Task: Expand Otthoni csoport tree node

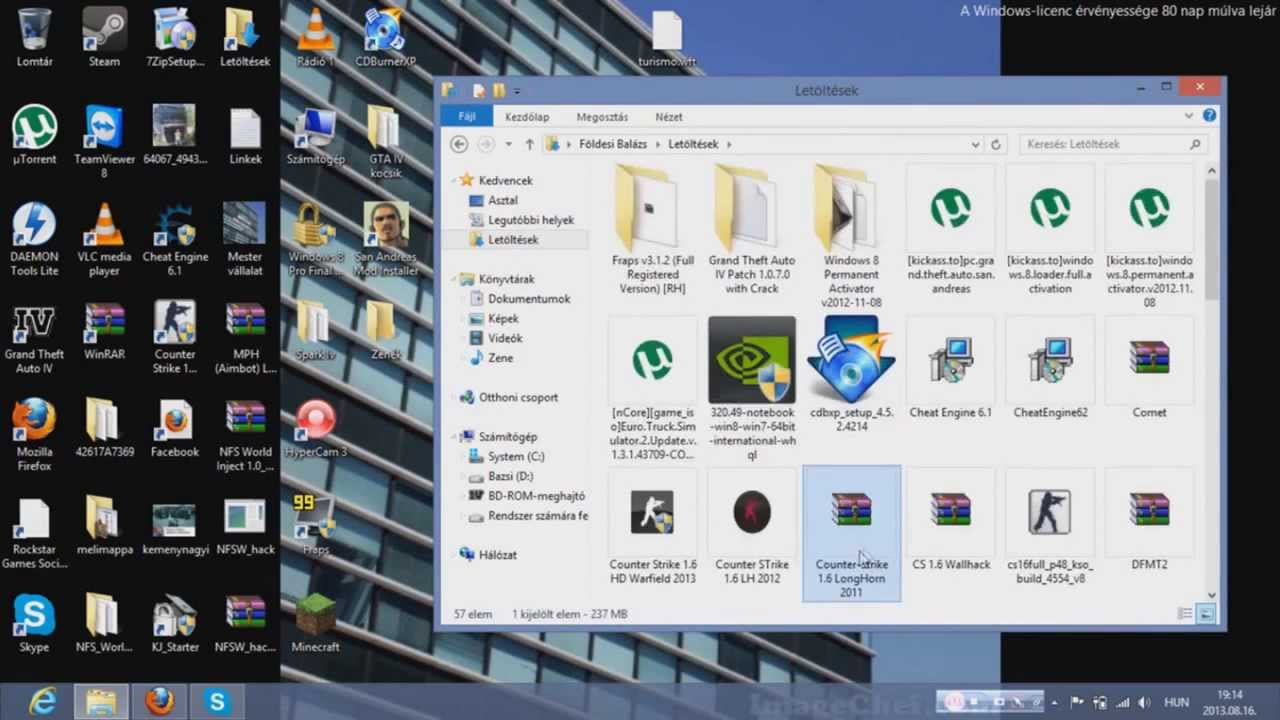Action: 454,398
